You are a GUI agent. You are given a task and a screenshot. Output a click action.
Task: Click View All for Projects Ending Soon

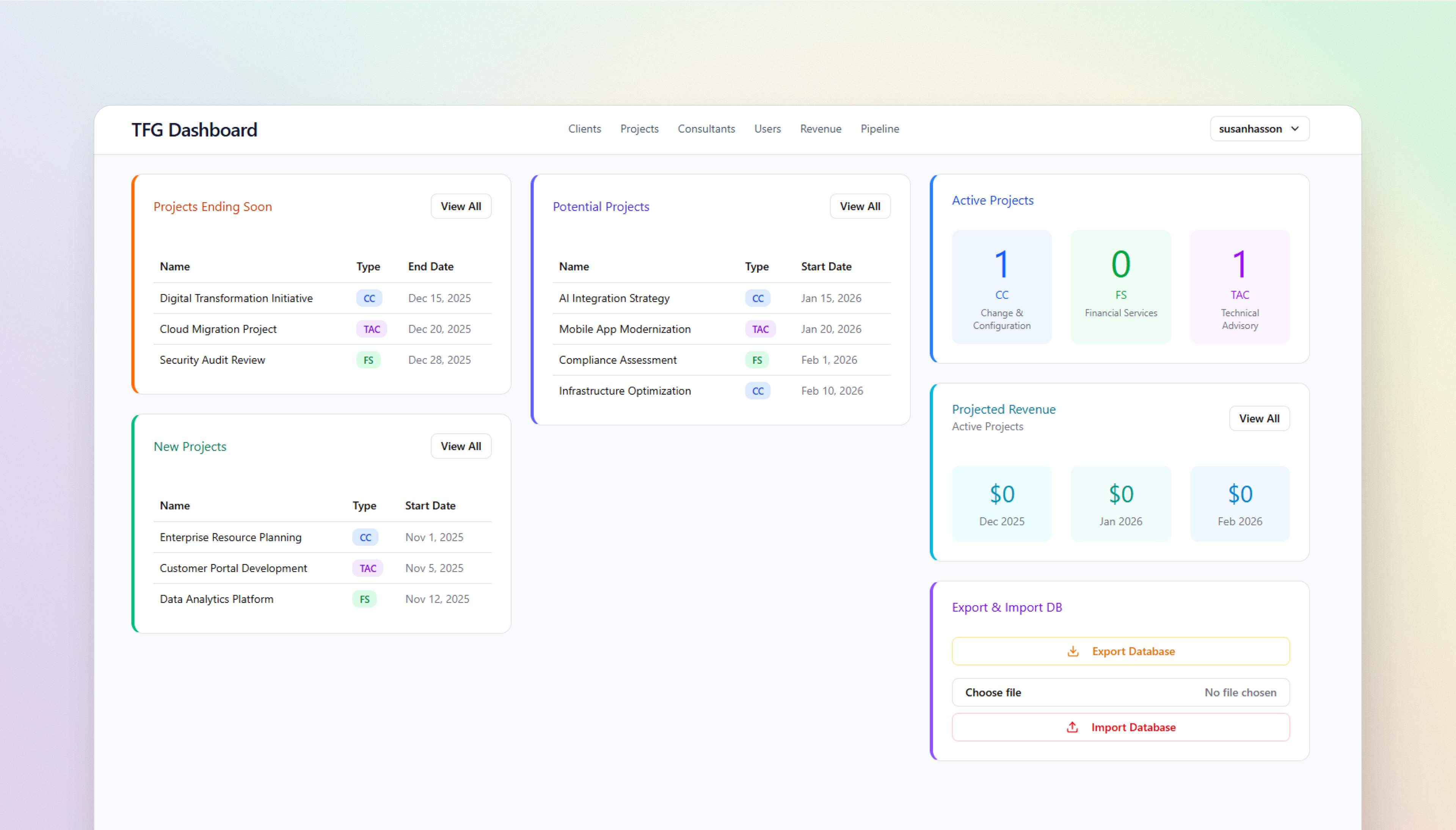461,206
